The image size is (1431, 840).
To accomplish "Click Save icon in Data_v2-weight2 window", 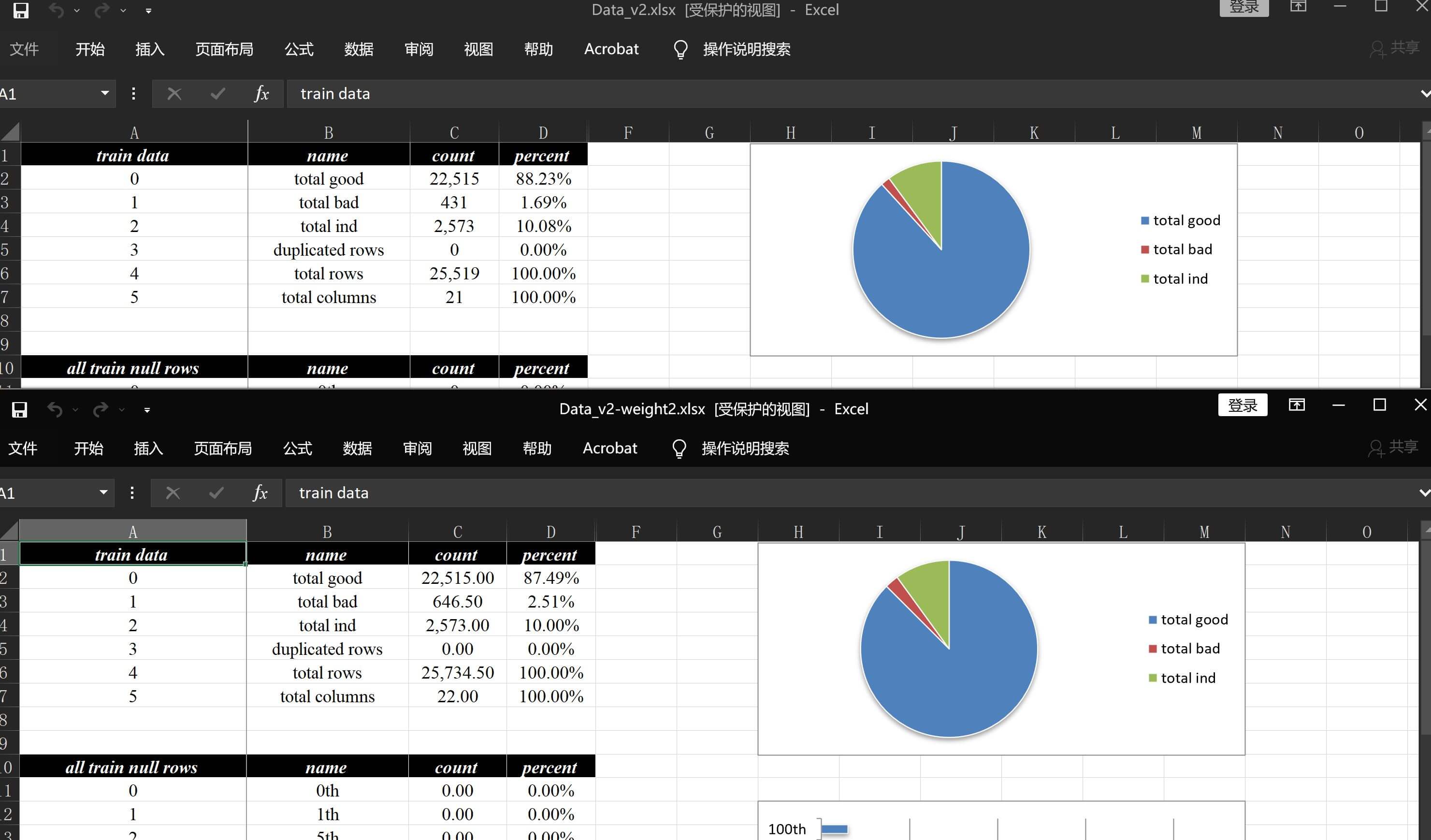I will [19, 409].
